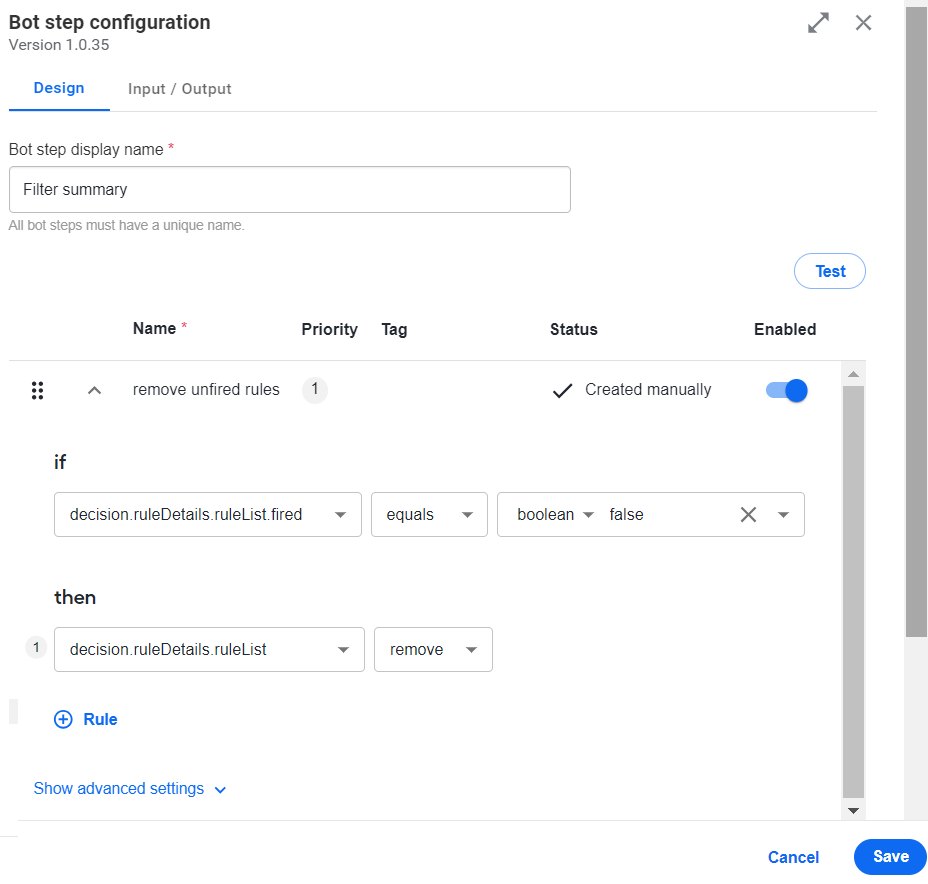Click the priority 1 badge
Viewport: 928px width, 884px height.
coord(315,390)
